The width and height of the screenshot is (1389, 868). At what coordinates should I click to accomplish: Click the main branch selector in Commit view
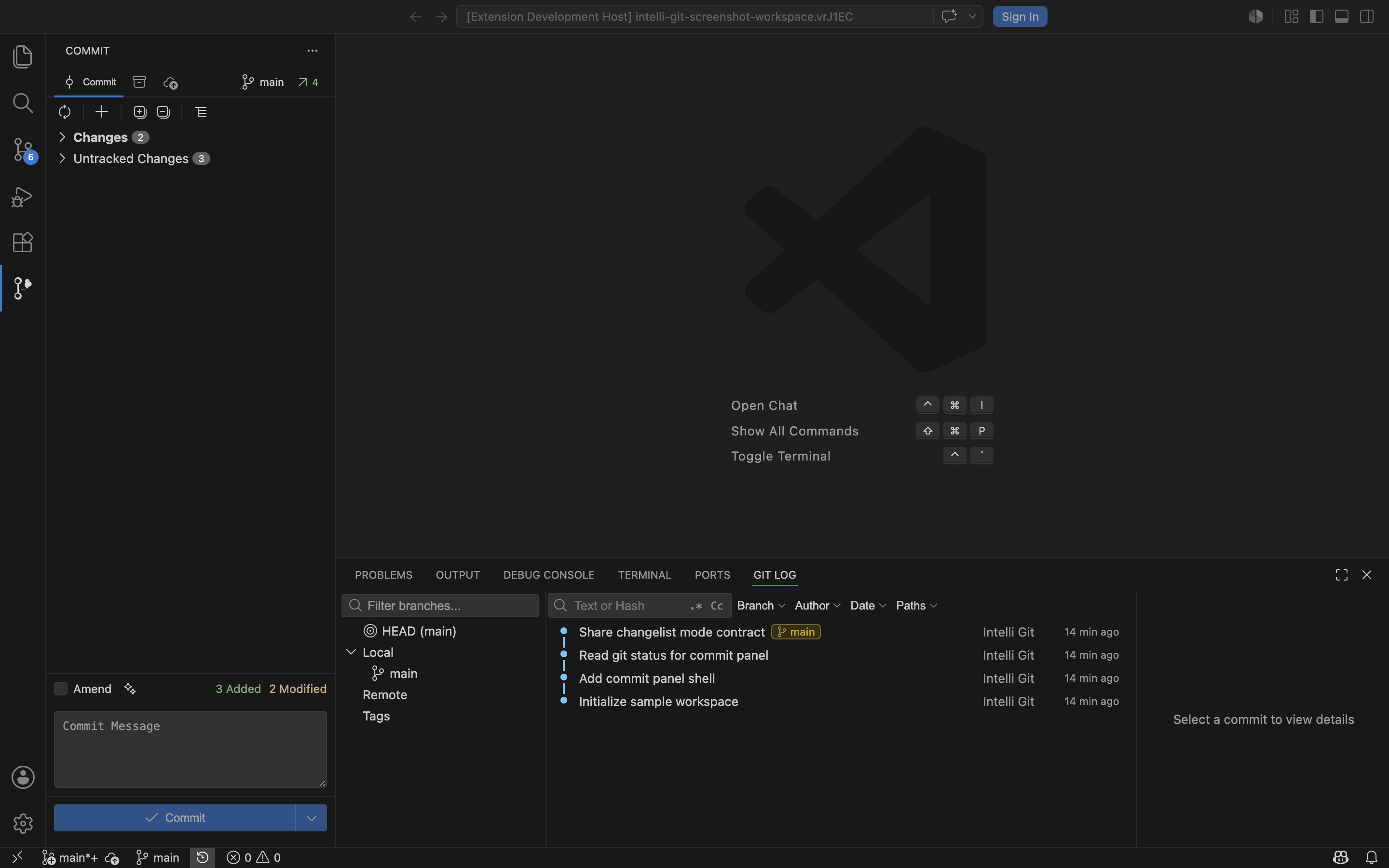coord(263,82)
